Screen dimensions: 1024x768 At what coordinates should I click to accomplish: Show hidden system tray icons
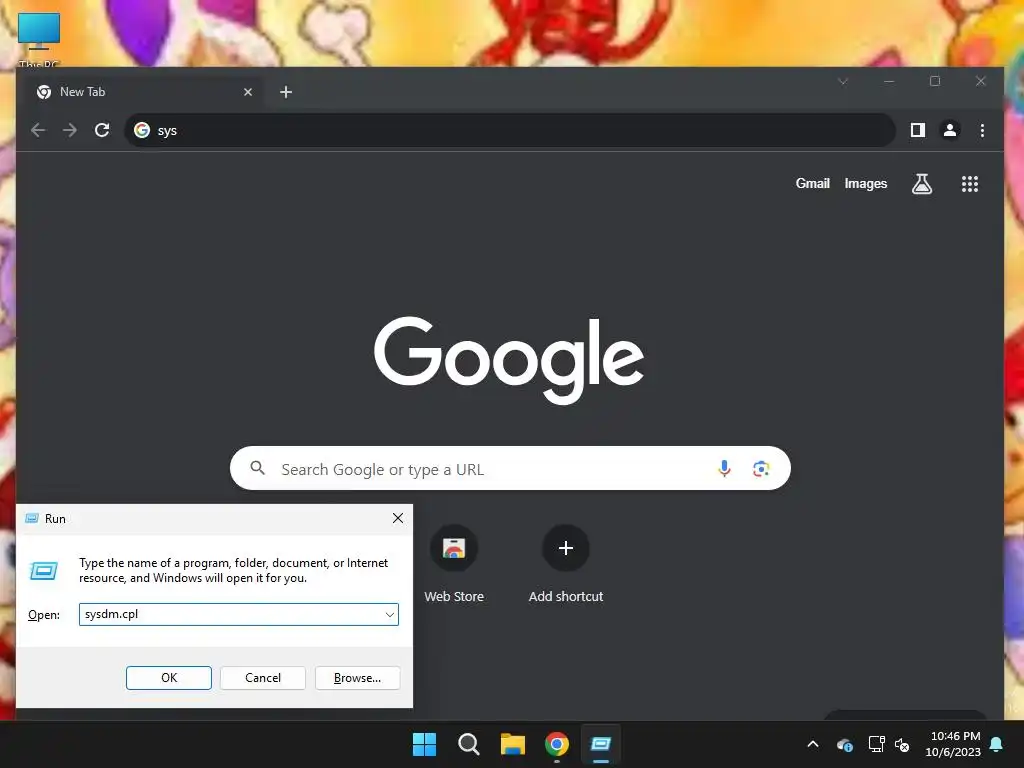click(x=813, y=744)
